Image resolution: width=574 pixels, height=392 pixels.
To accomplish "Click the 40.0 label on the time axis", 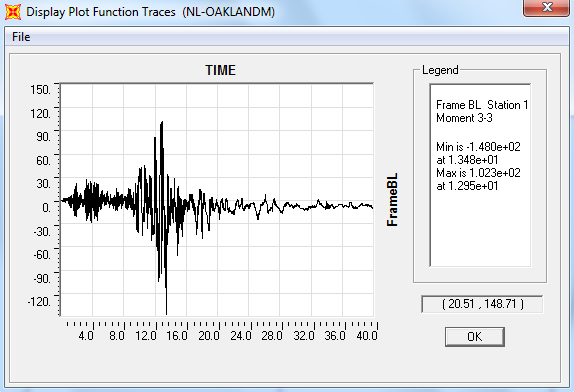I will (x=367, y=336).
